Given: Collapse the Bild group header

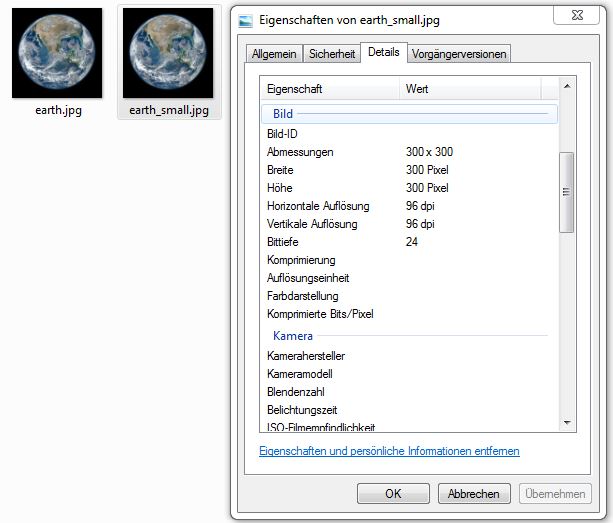Looking at the screenshot, I should 409,114.
